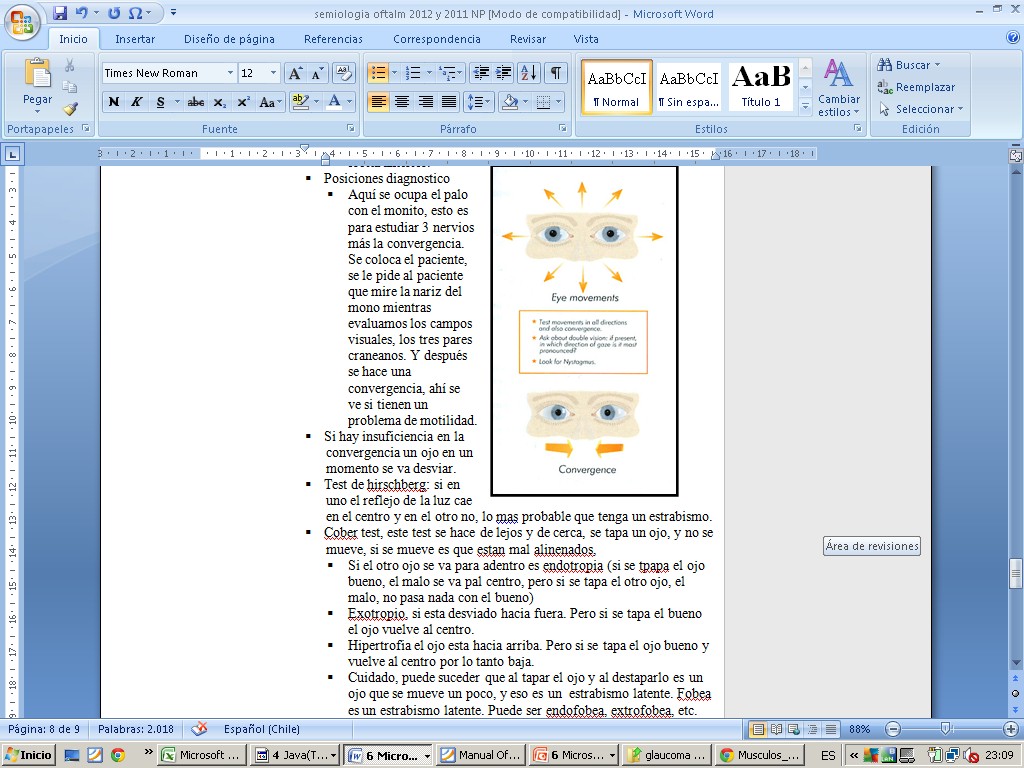
Task: Toggle the bulleted list button
Action: pyautogui.click(x=378, y=73)
